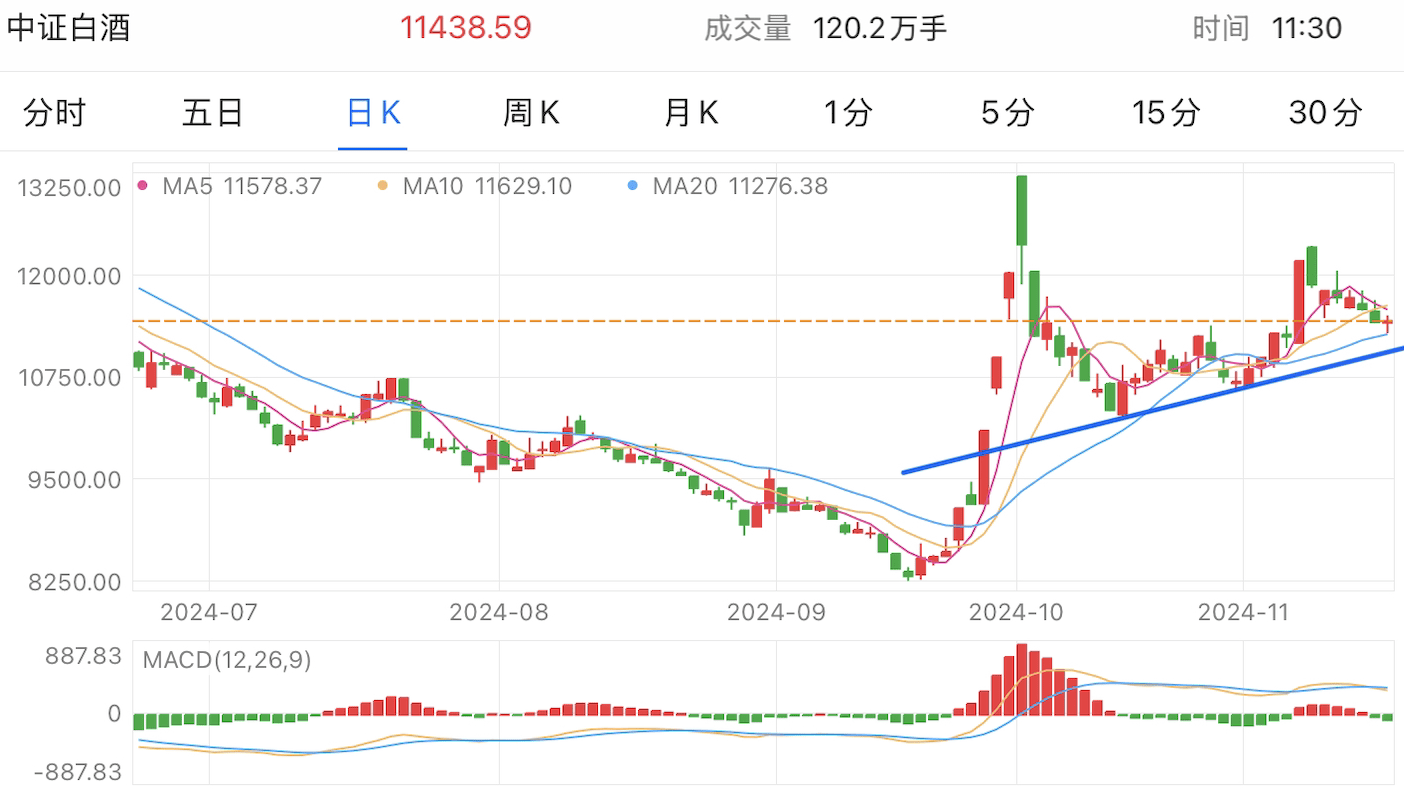Click the tallest red MACD histogram bar

click(x=1022, y=679)
